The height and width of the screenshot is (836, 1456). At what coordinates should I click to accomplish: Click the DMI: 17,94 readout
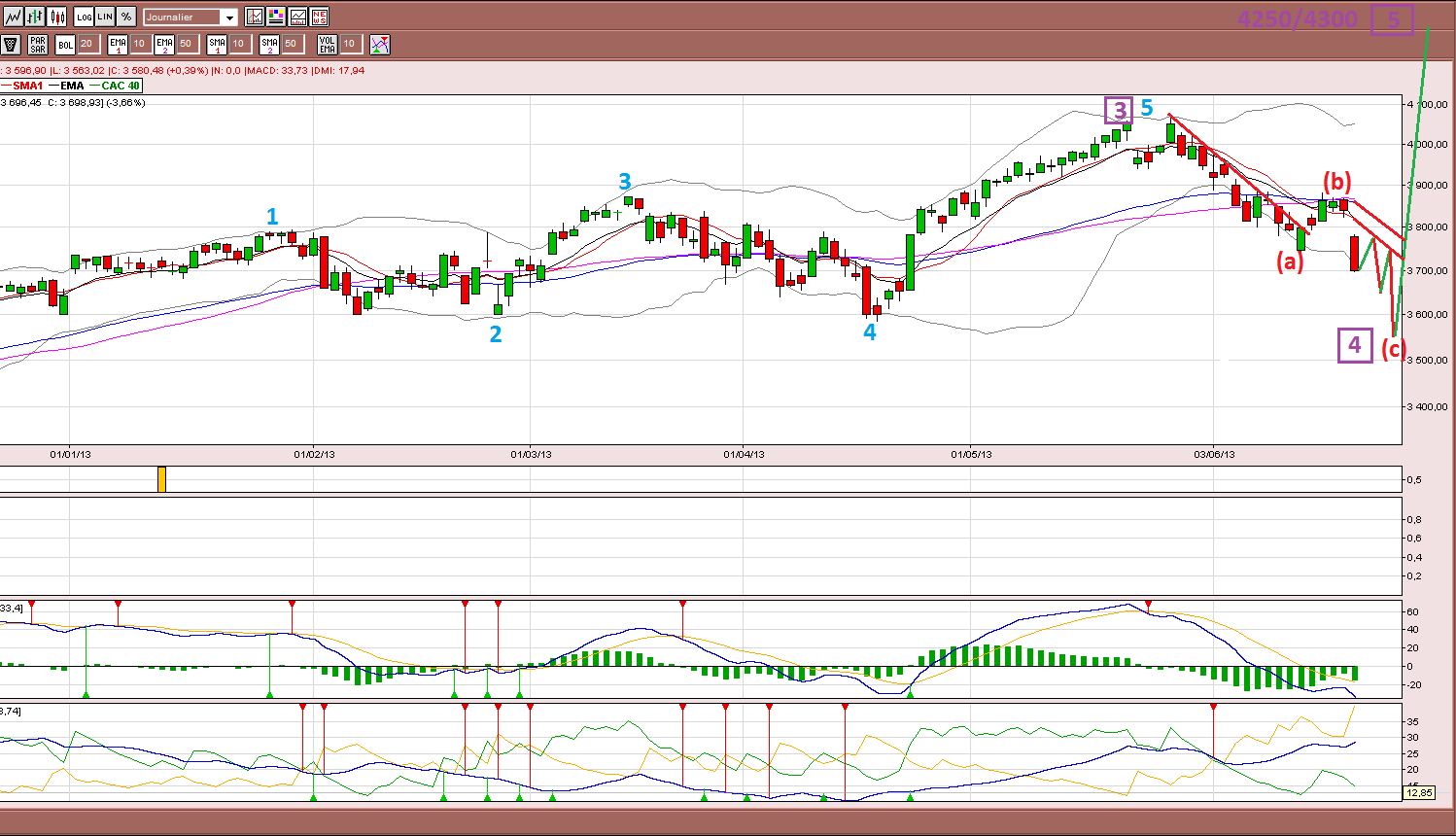click(x=339, y=70)
